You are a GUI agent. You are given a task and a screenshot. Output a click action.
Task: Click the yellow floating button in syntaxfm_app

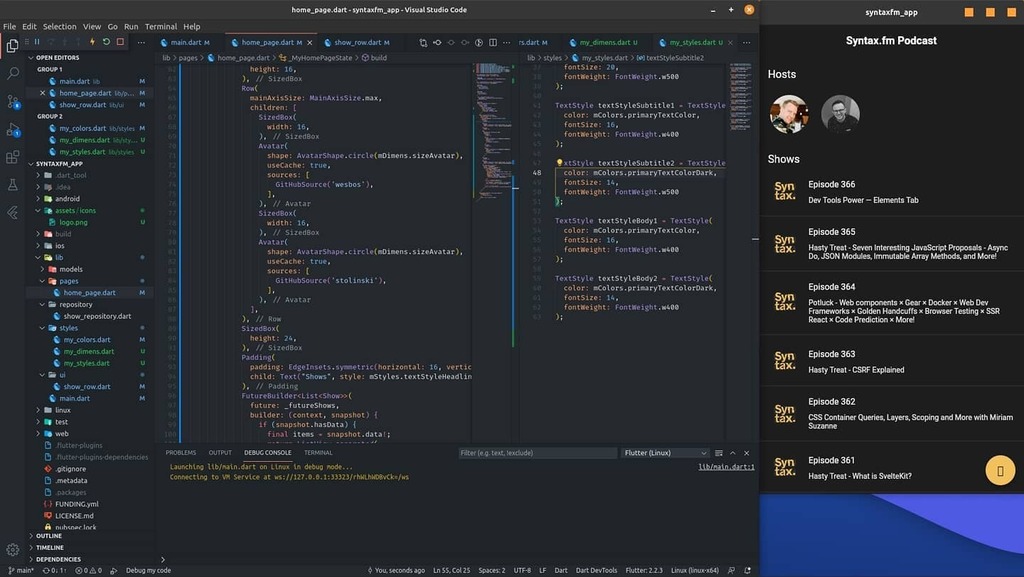tap(1000, 470)
